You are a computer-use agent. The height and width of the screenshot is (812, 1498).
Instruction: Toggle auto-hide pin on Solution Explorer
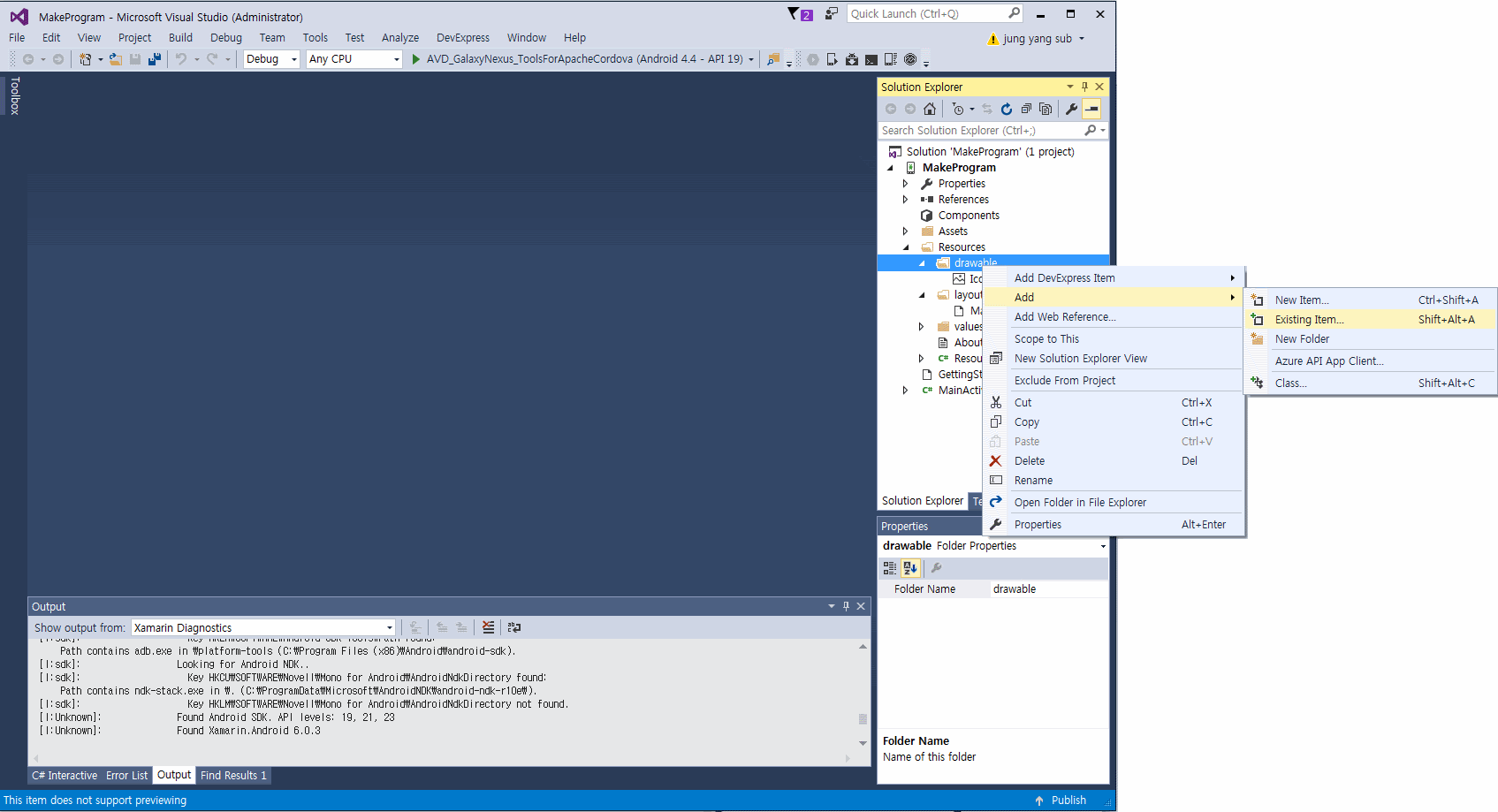click(1084, 87)
